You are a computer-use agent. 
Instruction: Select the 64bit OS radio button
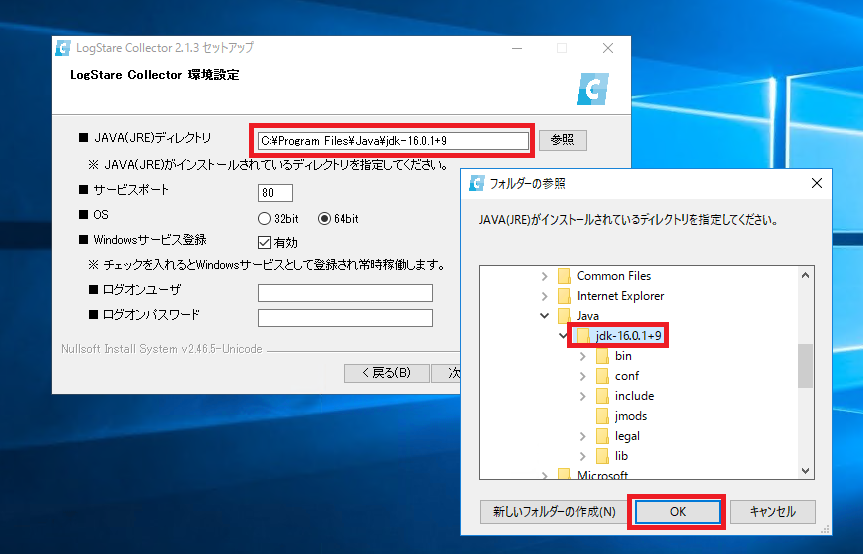tap(324, 218)
